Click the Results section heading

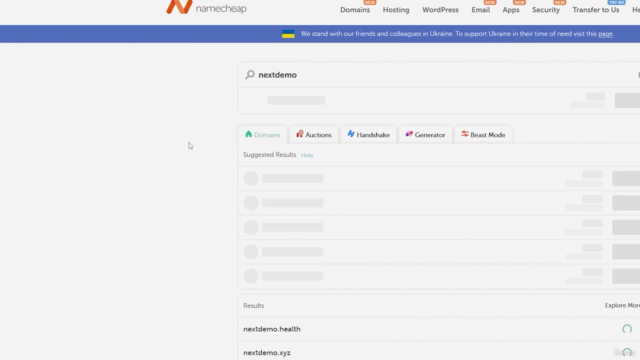[x=253, y=305]
